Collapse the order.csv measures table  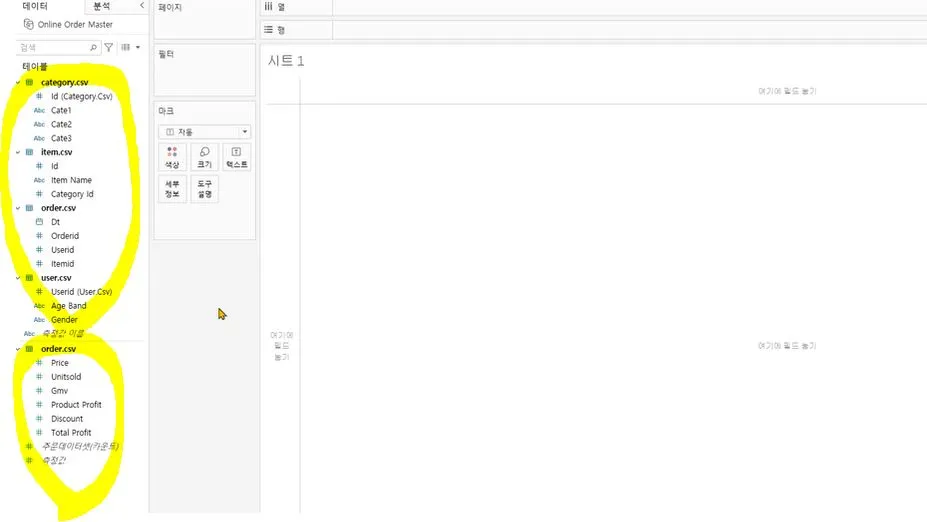(x=18, y=349)
